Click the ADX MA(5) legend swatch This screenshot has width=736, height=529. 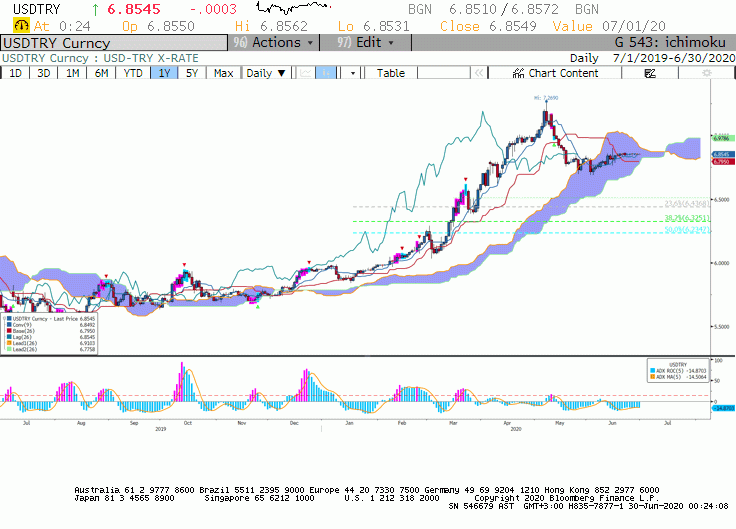pyautogui.click(x=652, y=376)
